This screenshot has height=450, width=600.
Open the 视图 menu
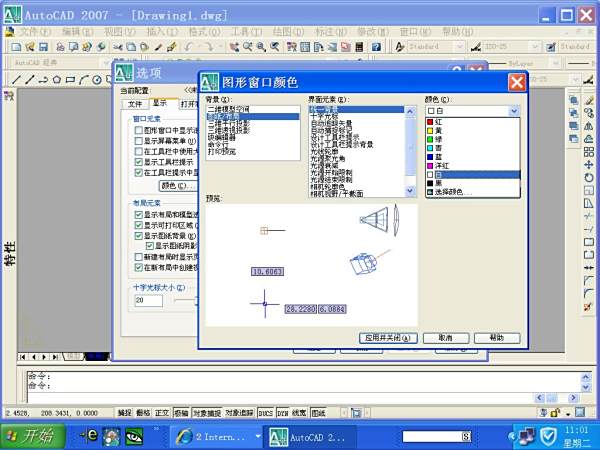tap(120, 32)
